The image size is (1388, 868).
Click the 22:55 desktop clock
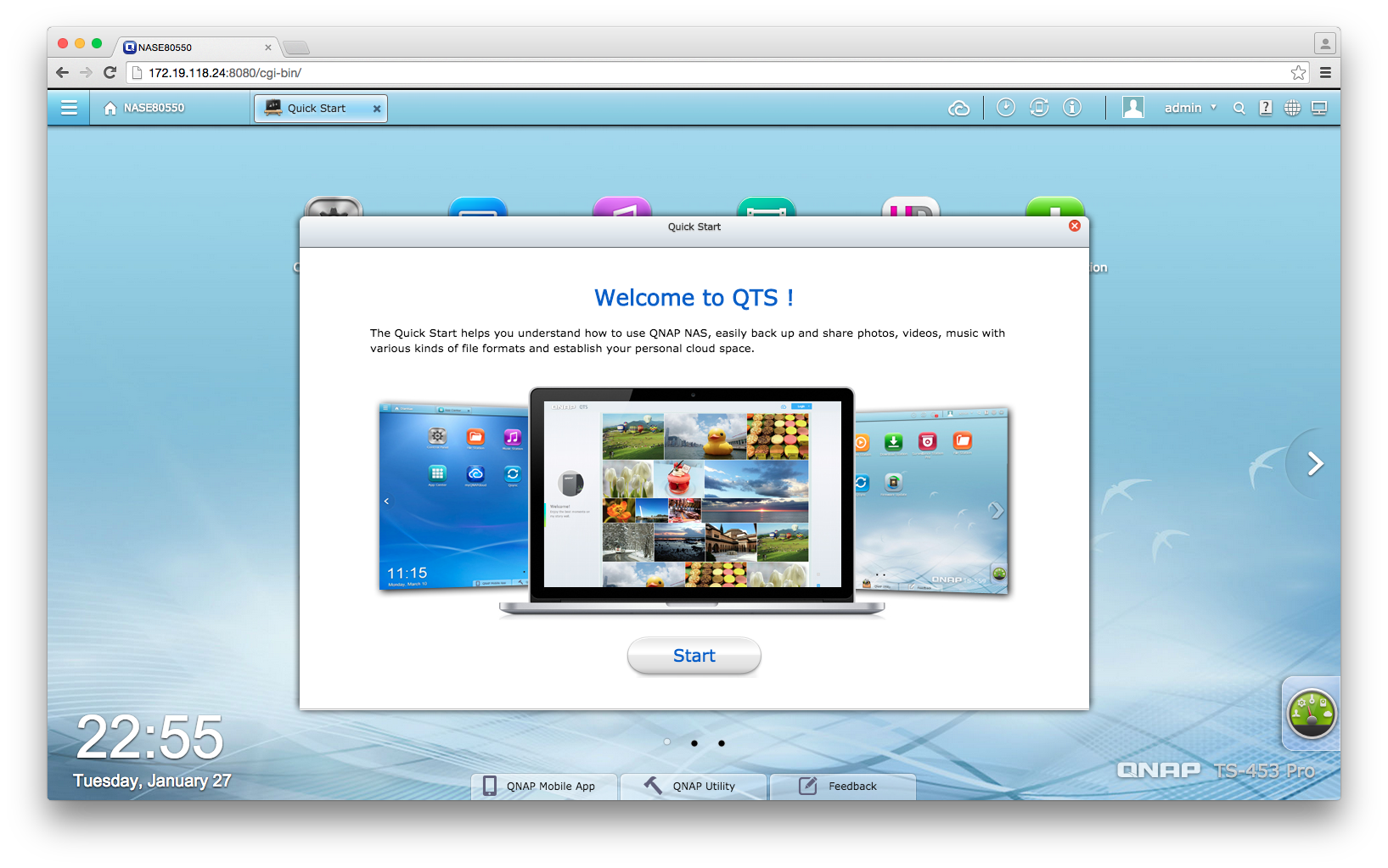pyautogui.click(x=150, y=737)
